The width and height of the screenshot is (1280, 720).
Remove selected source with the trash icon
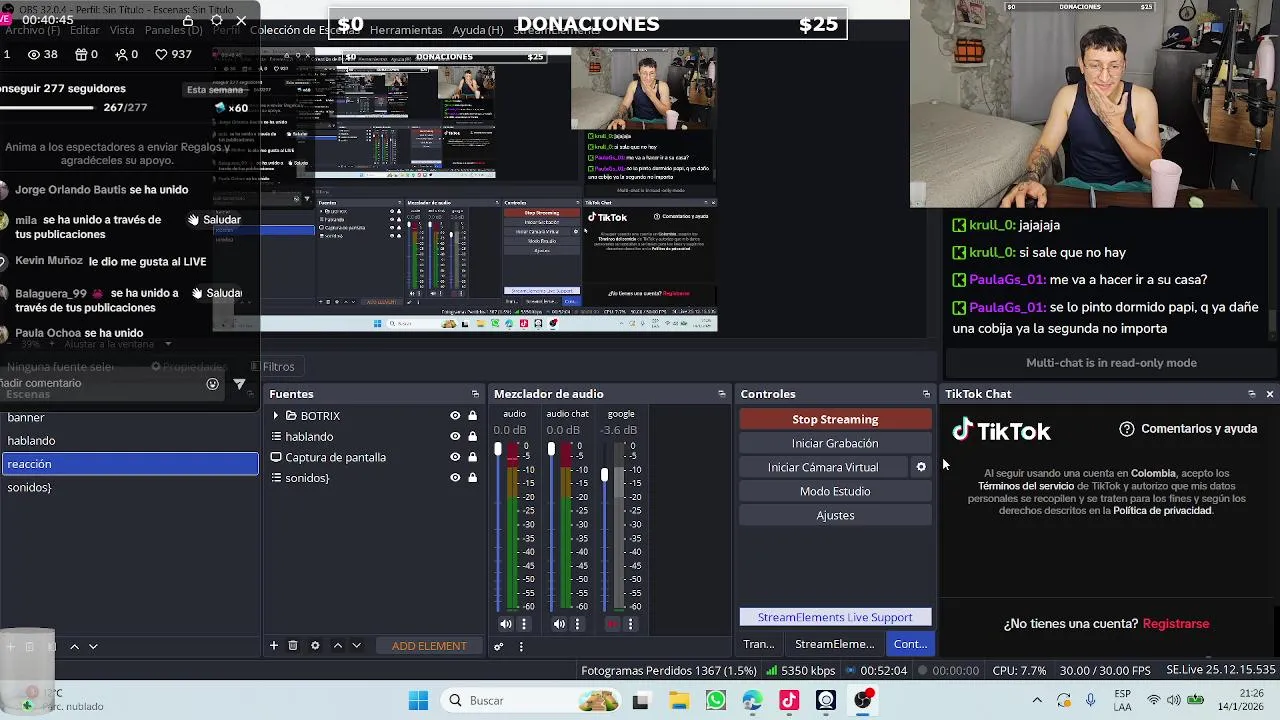(293, 646)
